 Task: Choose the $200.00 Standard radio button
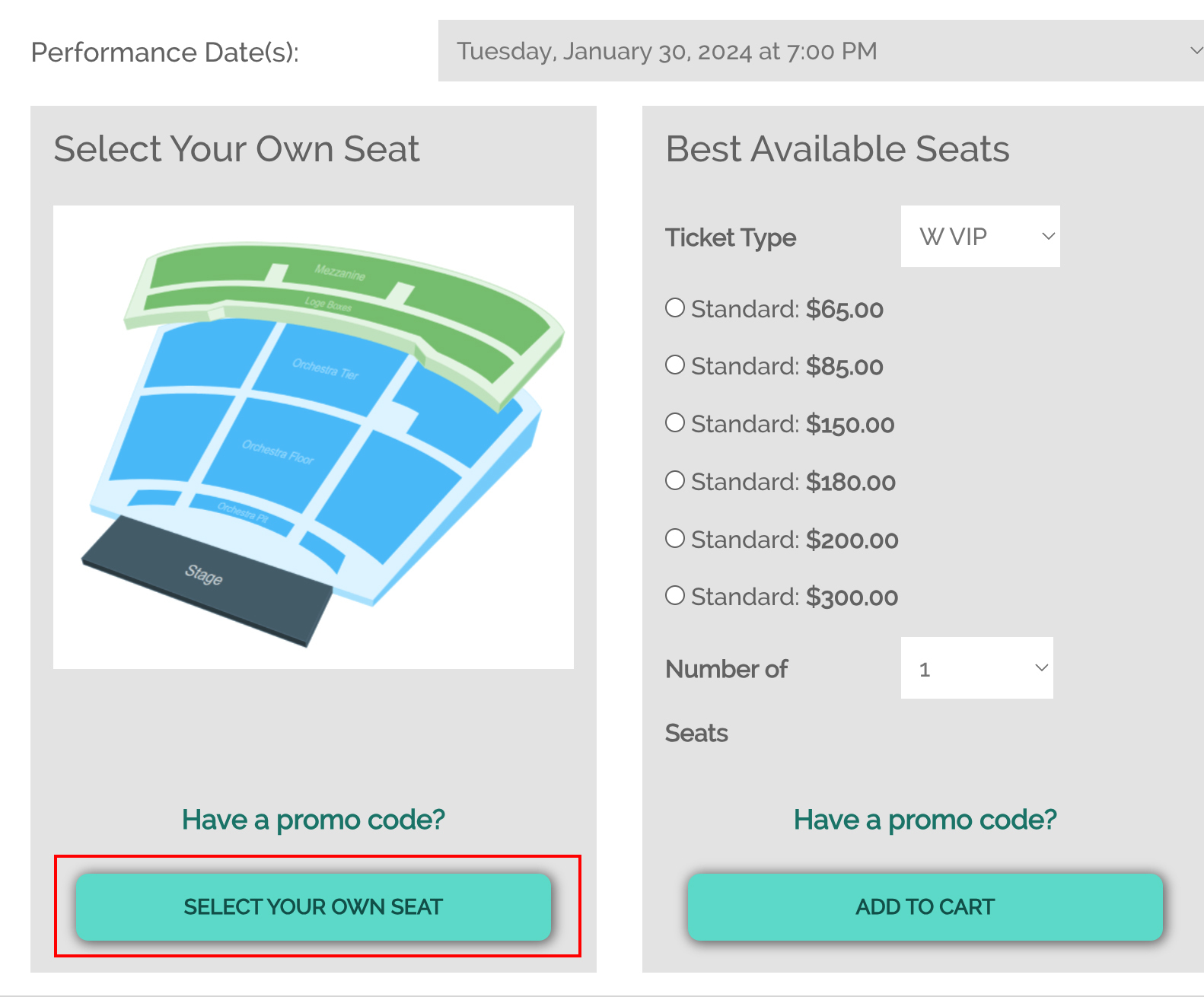click(675, 539)
